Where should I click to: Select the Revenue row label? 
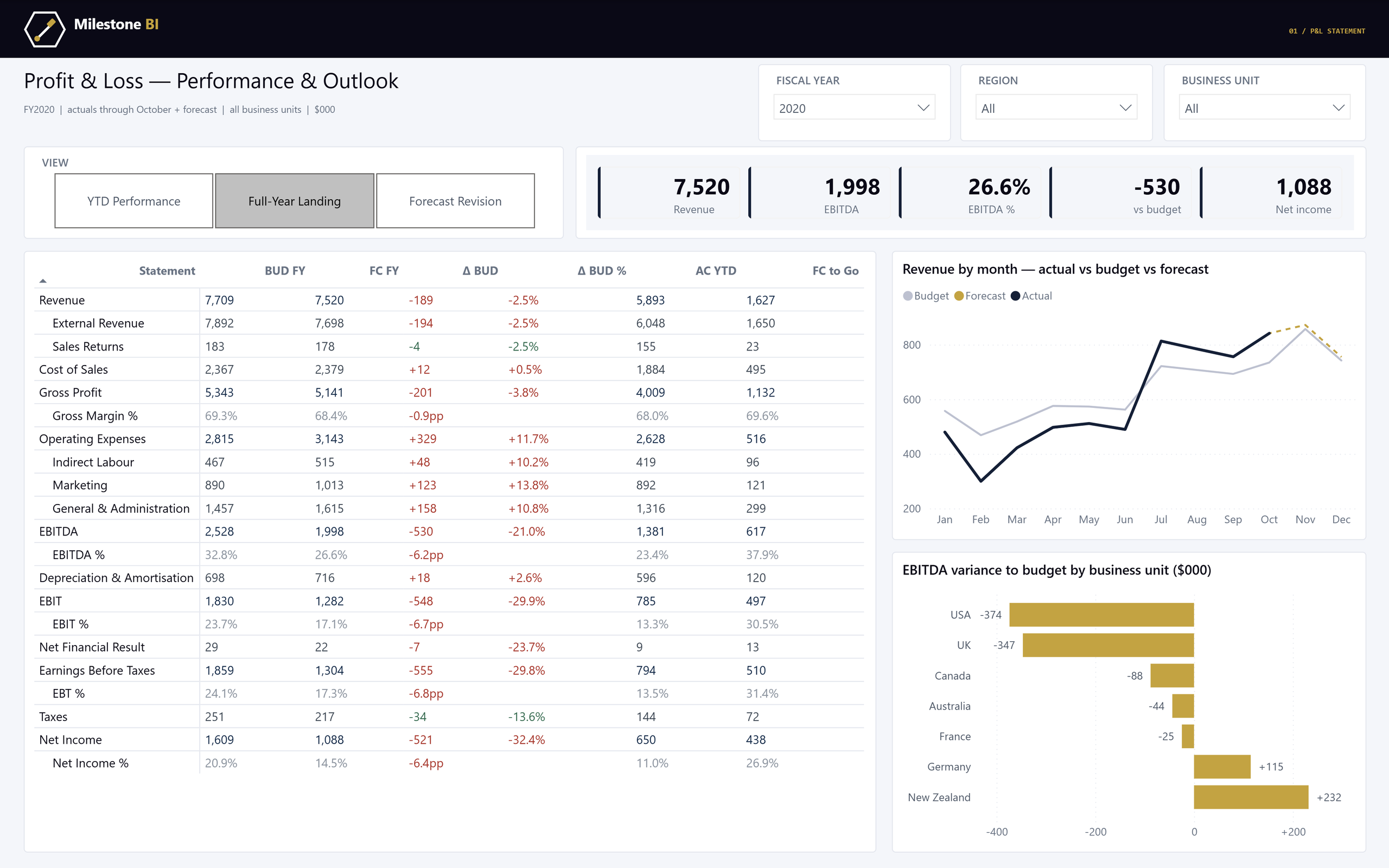coord(62,300)
